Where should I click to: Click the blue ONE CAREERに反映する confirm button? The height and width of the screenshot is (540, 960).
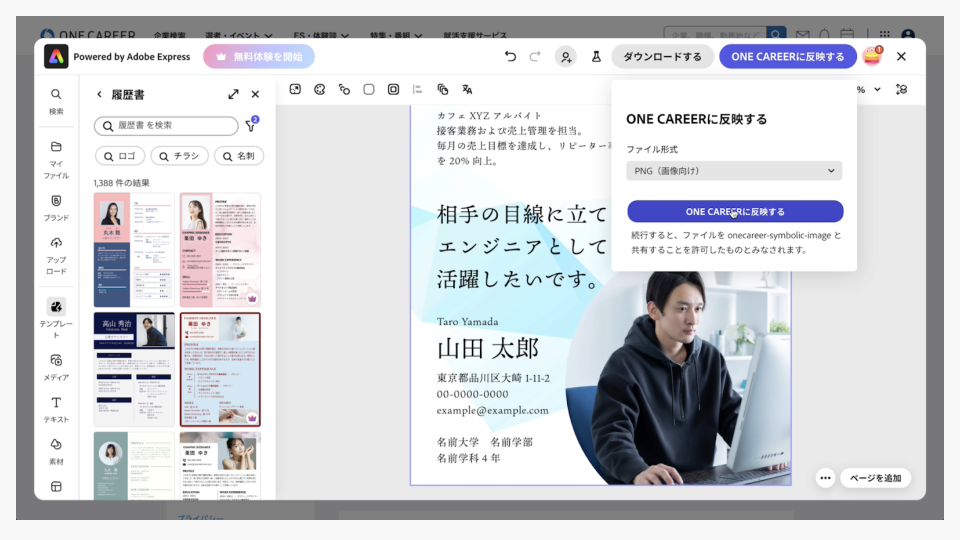coord(735,211)
